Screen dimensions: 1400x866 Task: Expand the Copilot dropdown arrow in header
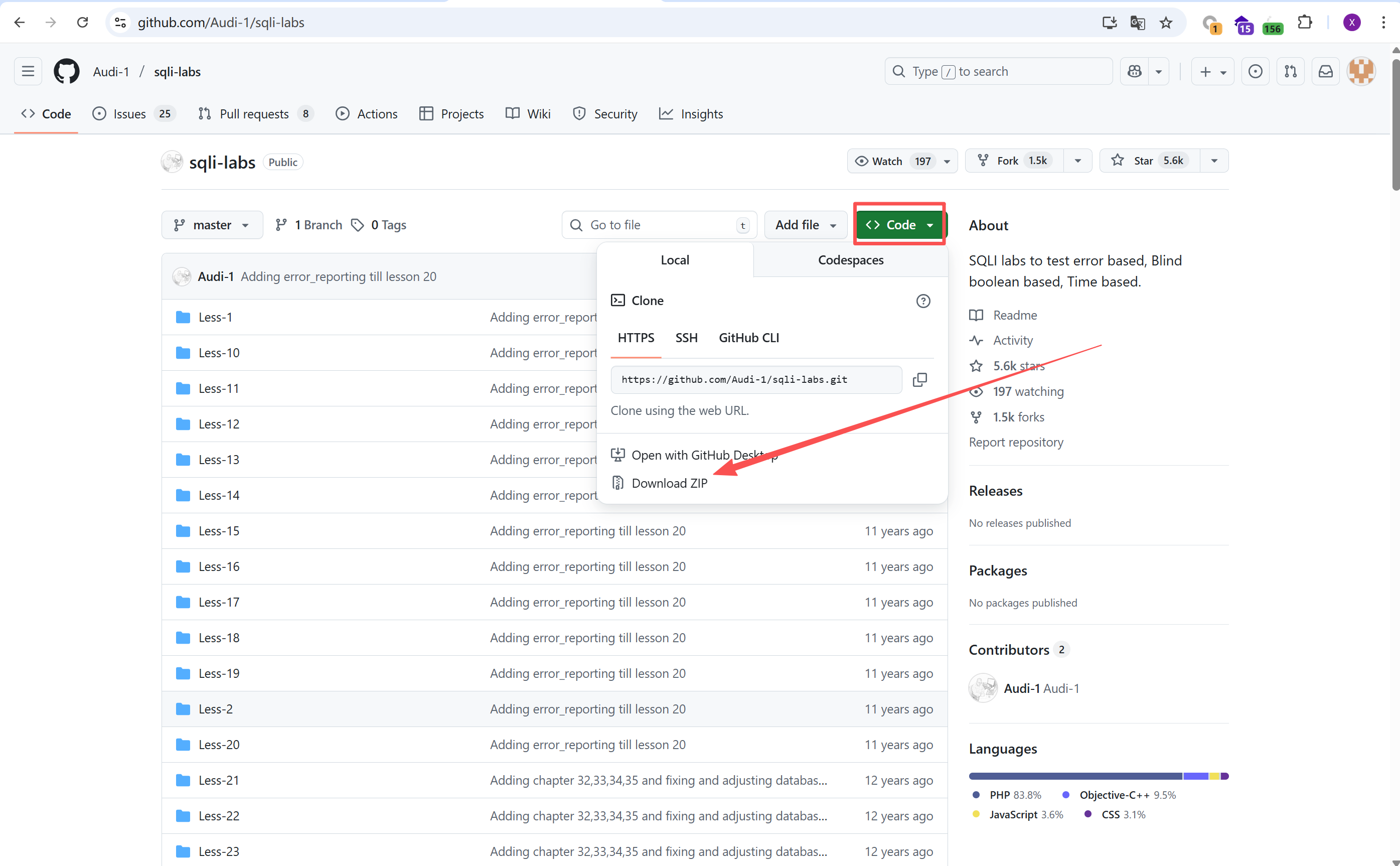click(1158, 72)
